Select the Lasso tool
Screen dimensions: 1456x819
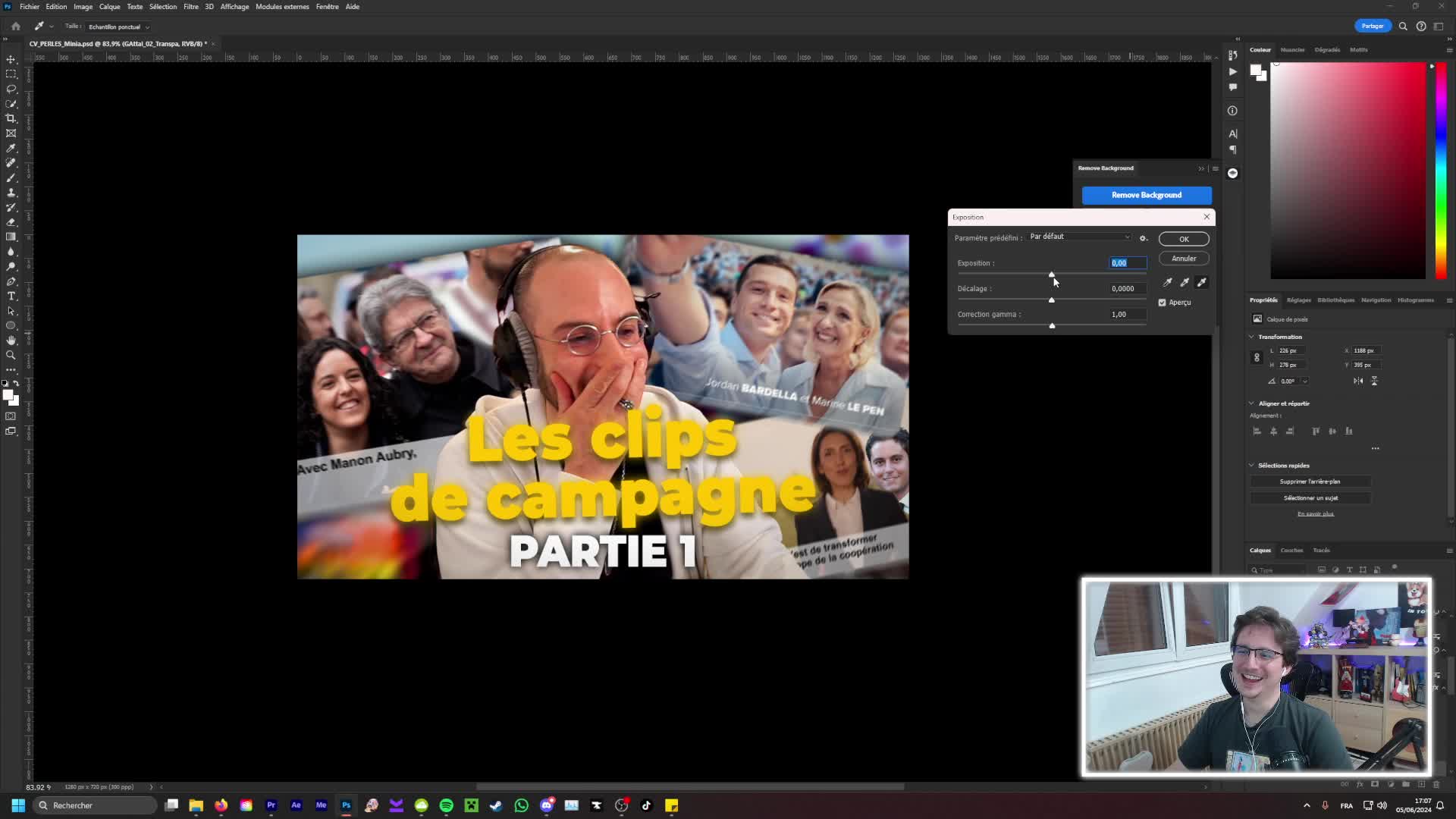coord(11,89)
